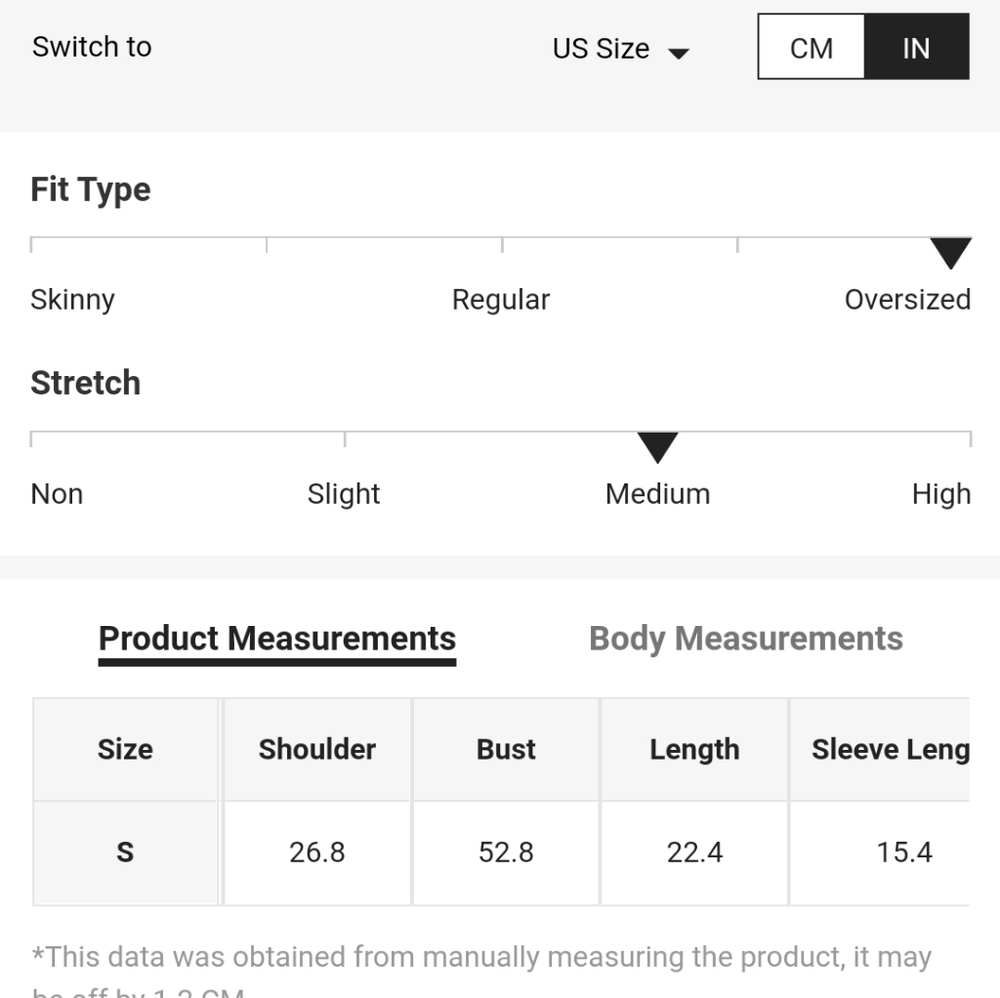Image resolution: width=1000 pixels, height=998 pixels.
Task: Click the Slight stretch label
Action: 344,494
